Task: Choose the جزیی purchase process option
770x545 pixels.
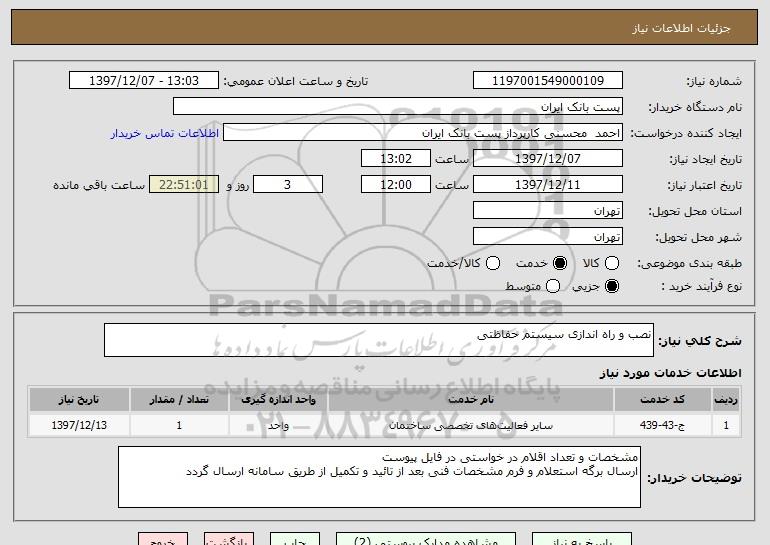Action: tap(612, 286)
